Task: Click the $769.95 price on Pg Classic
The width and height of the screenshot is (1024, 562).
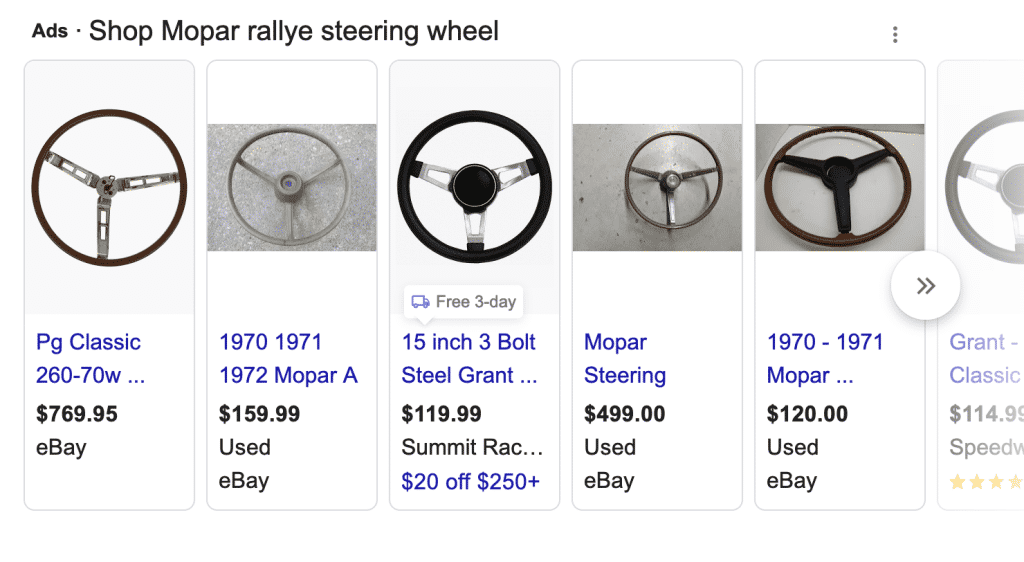Action: (x=77, y=413)
